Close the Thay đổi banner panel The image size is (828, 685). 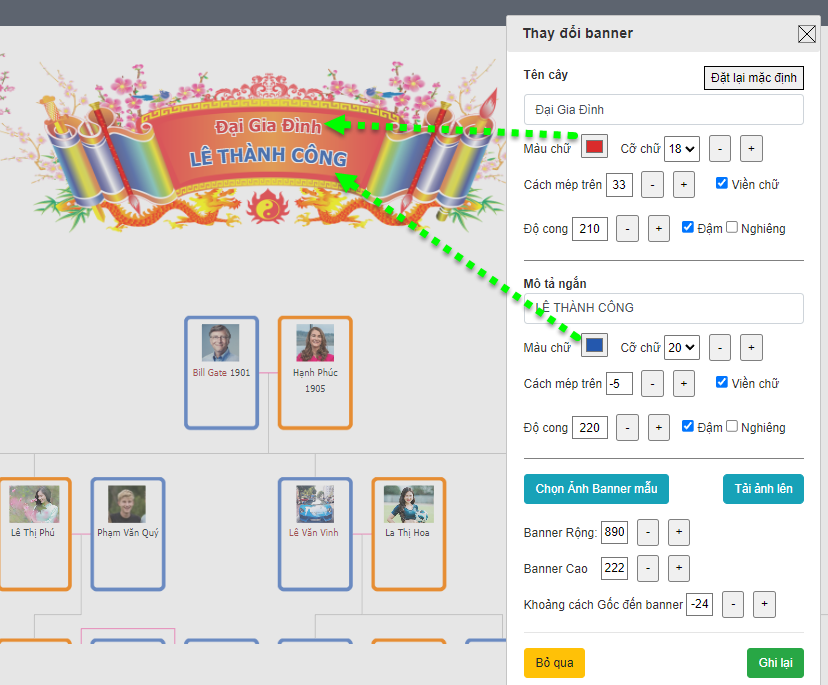pos(806,34)
